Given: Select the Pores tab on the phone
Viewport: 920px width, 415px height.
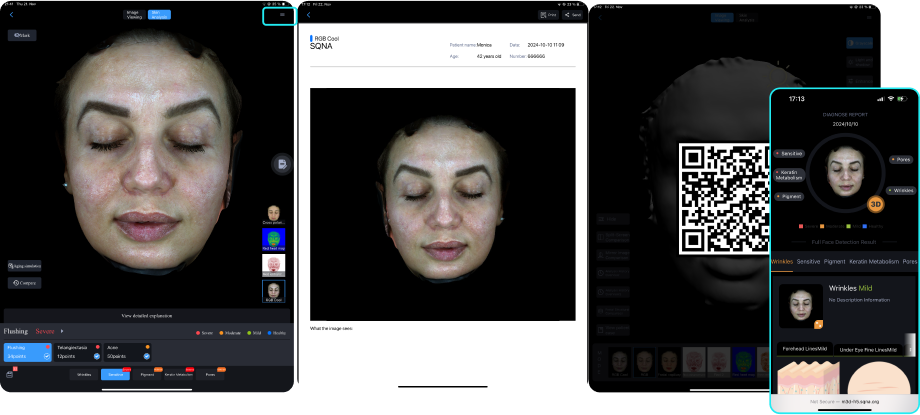Looking at the screenshot, I should click(x=909, y=262).
